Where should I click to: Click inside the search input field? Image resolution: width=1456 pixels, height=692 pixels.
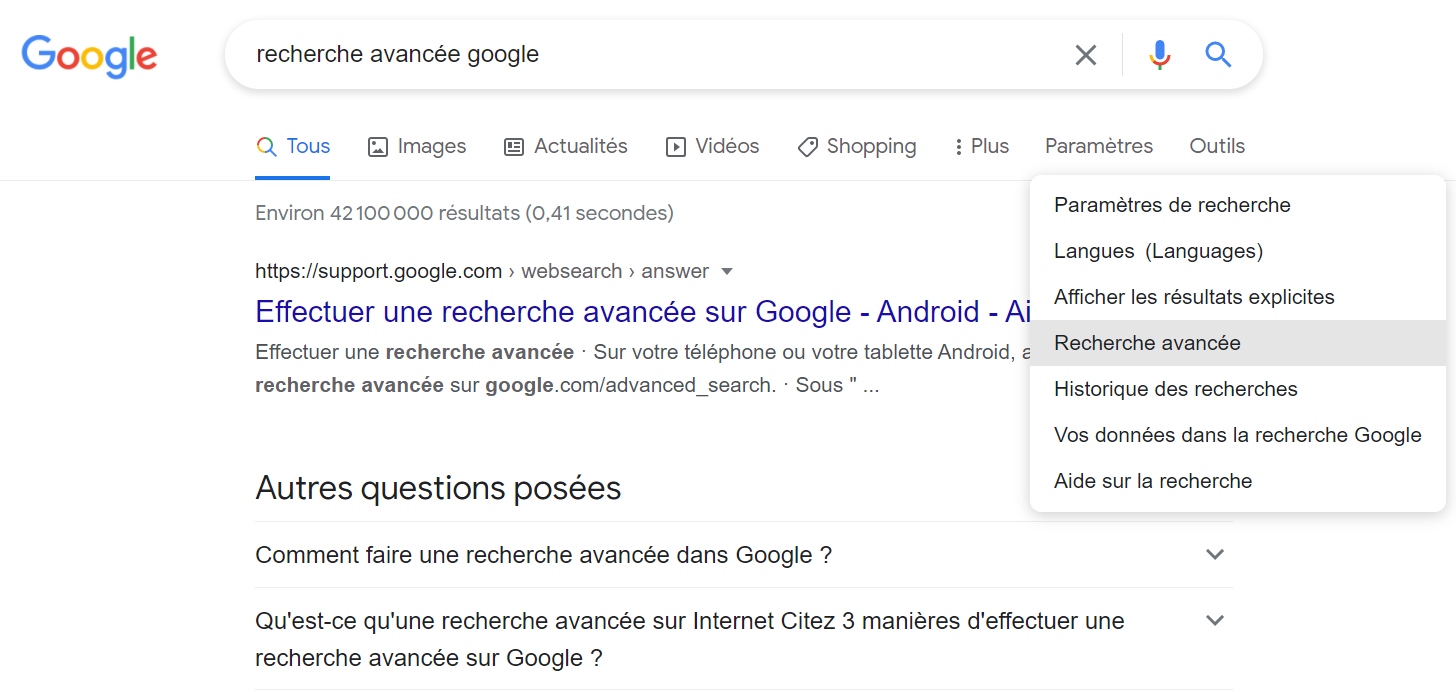coord(600,55)
